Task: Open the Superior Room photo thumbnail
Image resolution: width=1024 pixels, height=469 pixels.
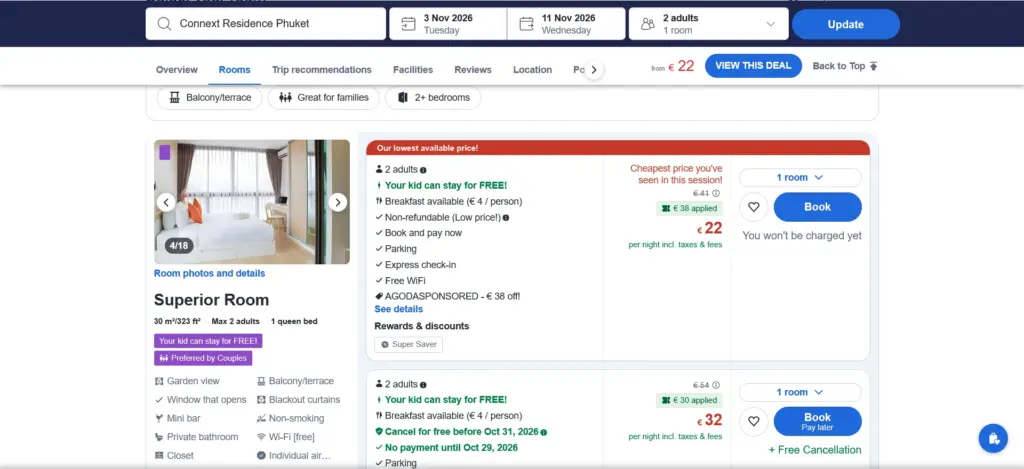Action: pyautogui.click(x=252, y=202)
